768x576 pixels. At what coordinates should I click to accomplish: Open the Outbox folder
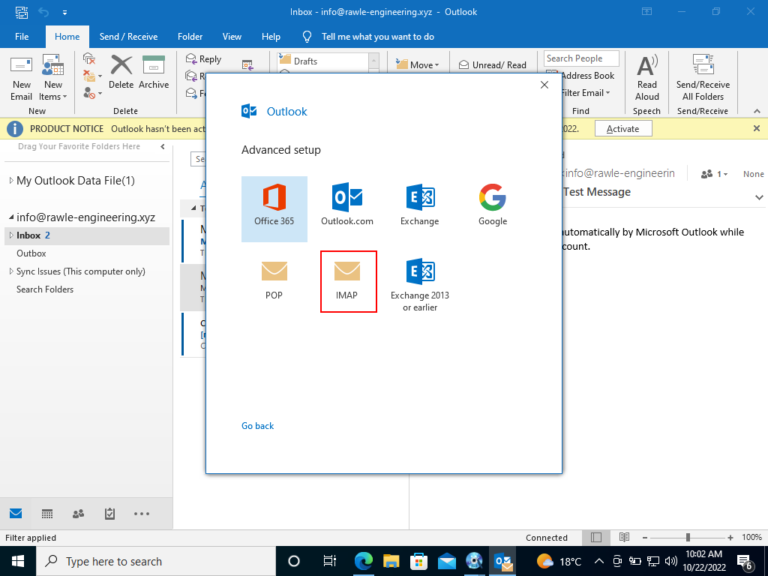(31, 253)
